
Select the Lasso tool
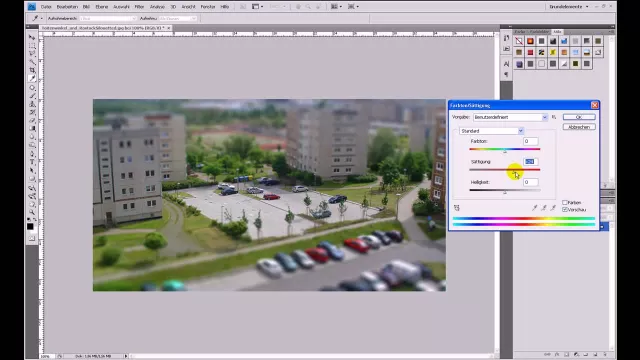click(x=32, y=53)
